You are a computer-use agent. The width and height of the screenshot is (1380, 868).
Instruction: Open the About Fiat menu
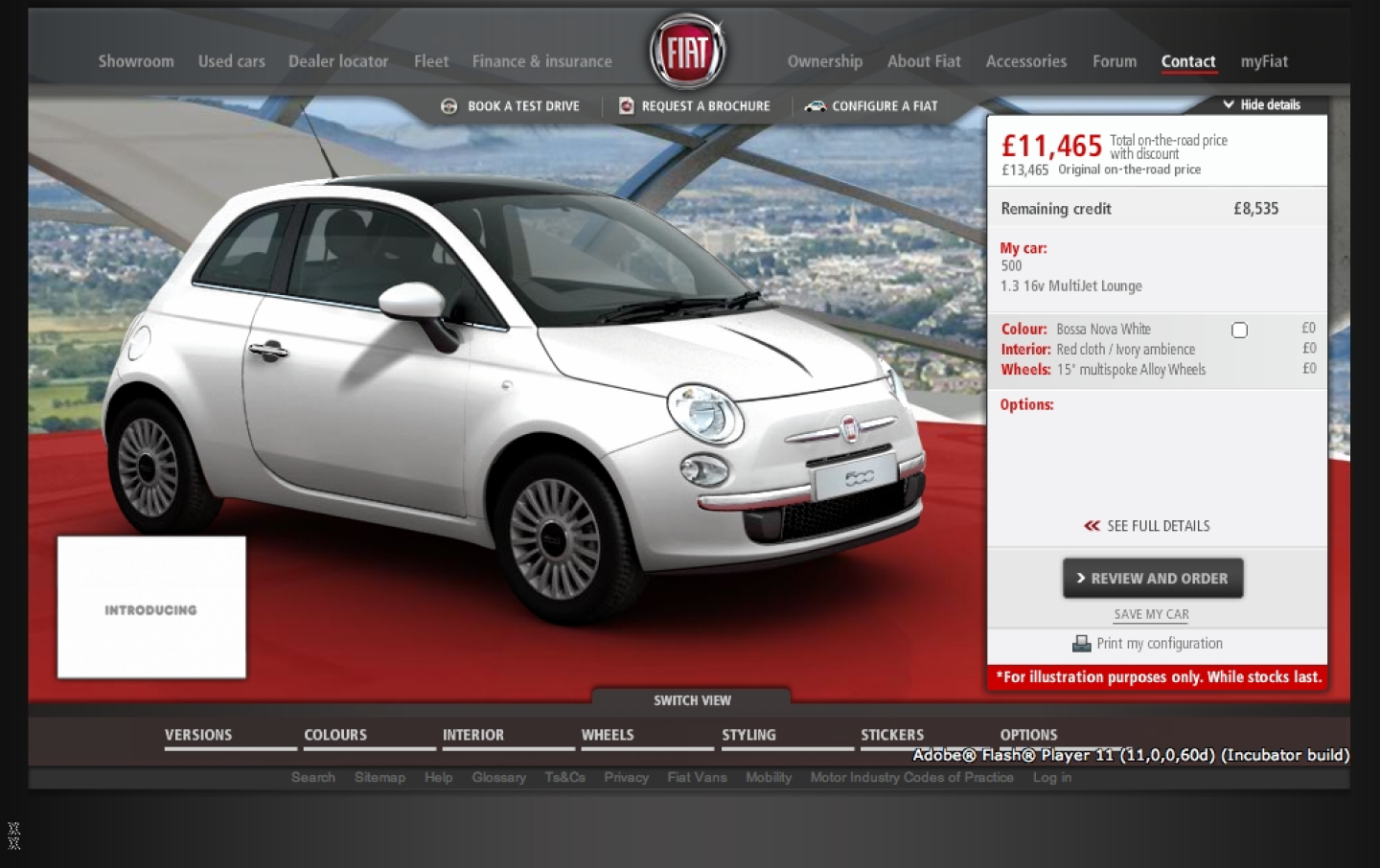pyautogui.click(x=924, y=61)
